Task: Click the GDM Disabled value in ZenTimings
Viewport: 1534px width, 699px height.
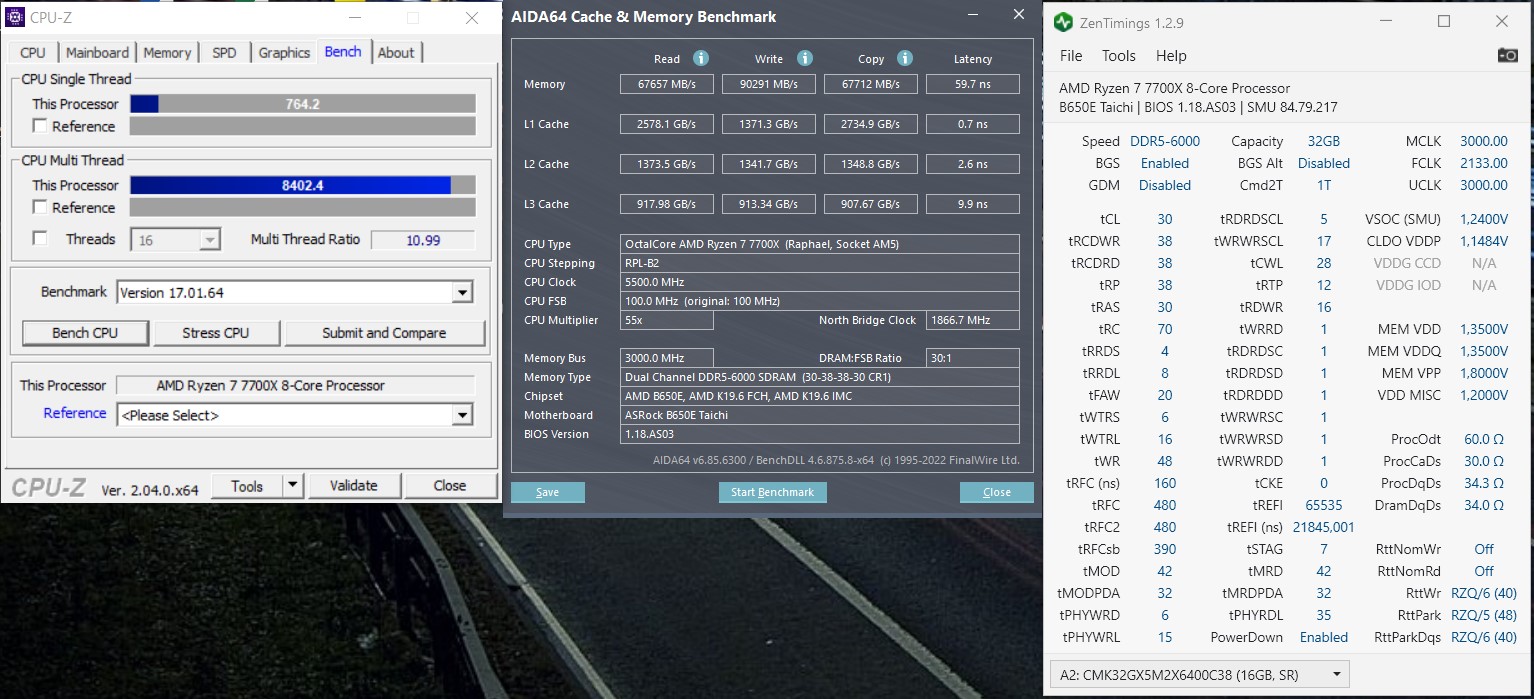Action: tap(1165, 185)
